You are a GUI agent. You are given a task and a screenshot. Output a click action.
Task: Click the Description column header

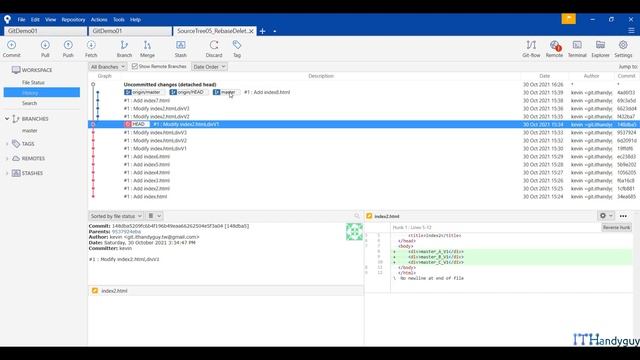pos(321,76)
